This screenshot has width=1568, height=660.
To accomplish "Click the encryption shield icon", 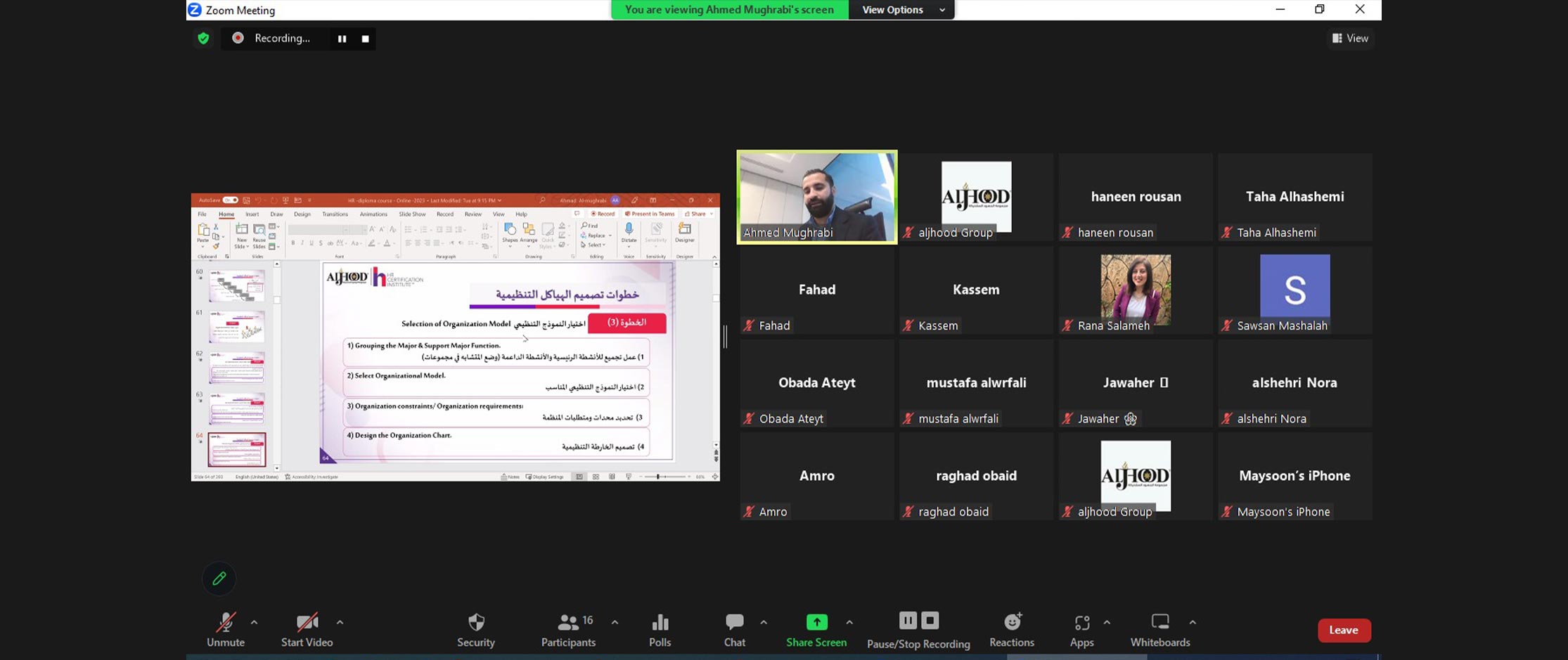I will coord(203,39).
